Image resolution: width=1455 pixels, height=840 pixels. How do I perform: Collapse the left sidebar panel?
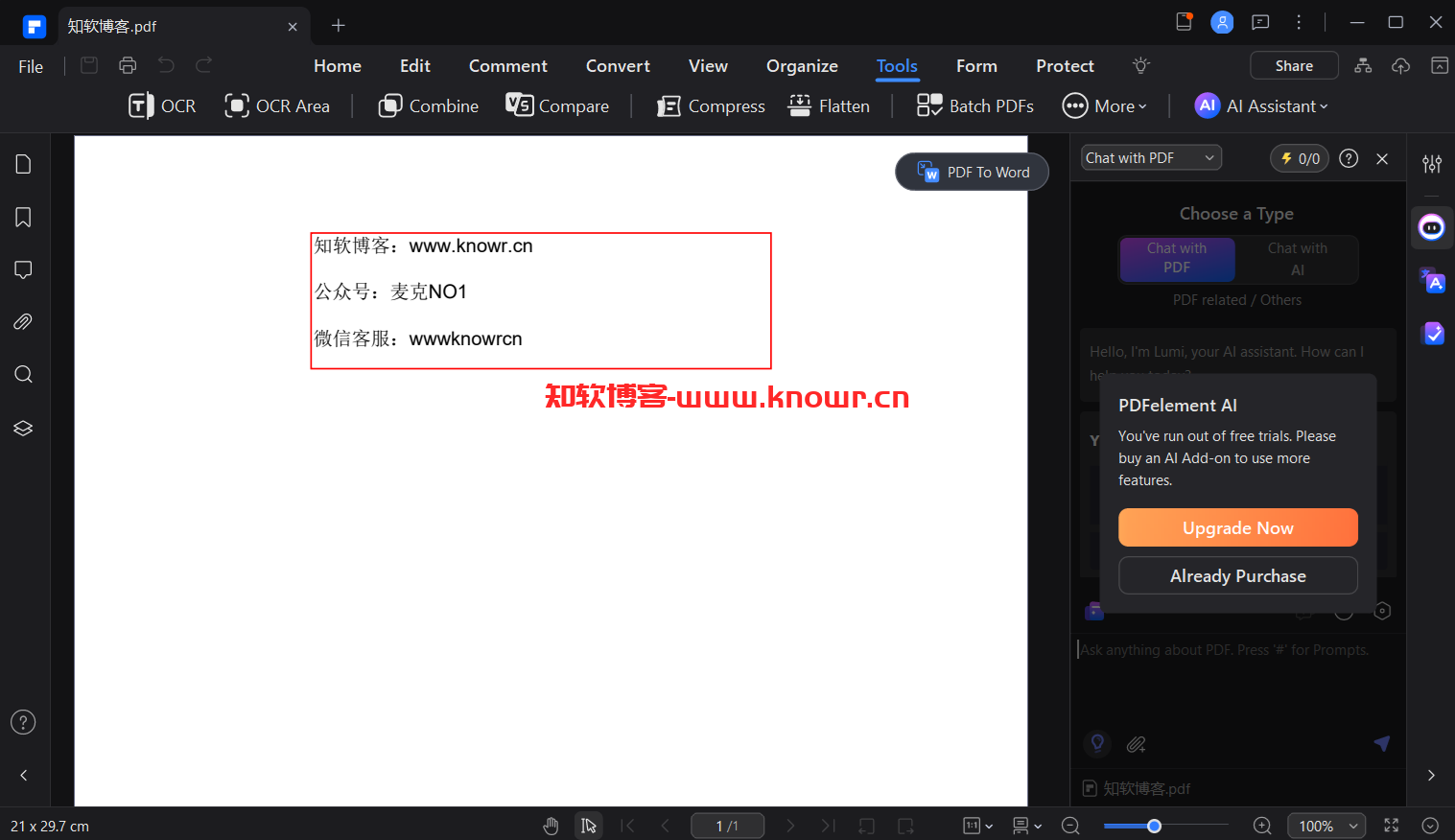tap(23, 775)
